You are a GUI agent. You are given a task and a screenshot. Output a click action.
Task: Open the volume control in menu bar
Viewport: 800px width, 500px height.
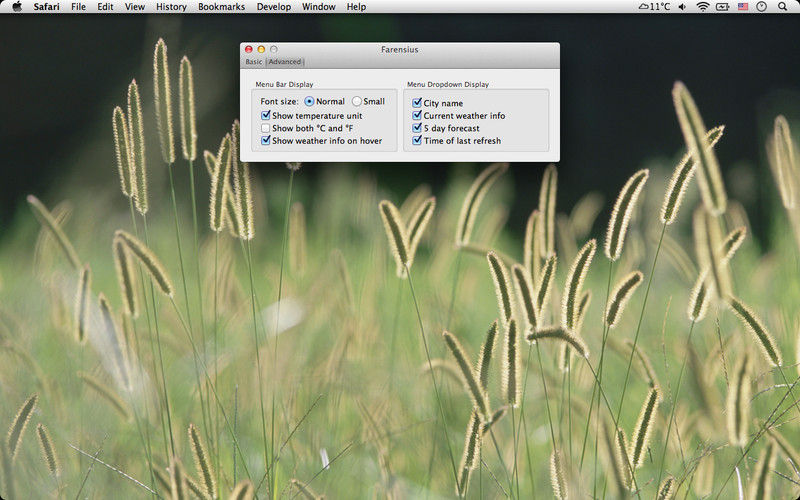coord(682,7)
